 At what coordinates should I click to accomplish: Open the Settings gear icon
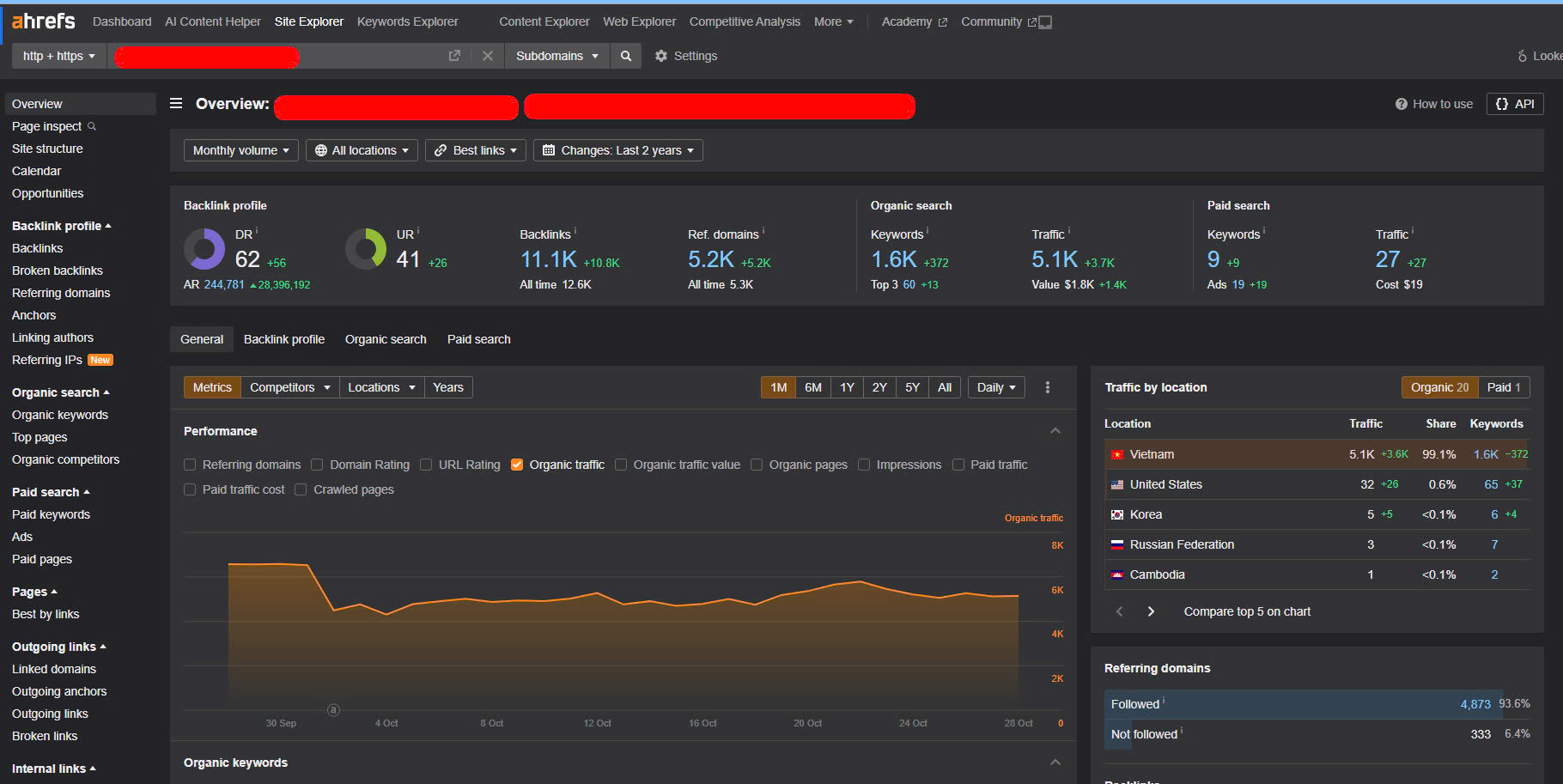(x=660, y=56)
